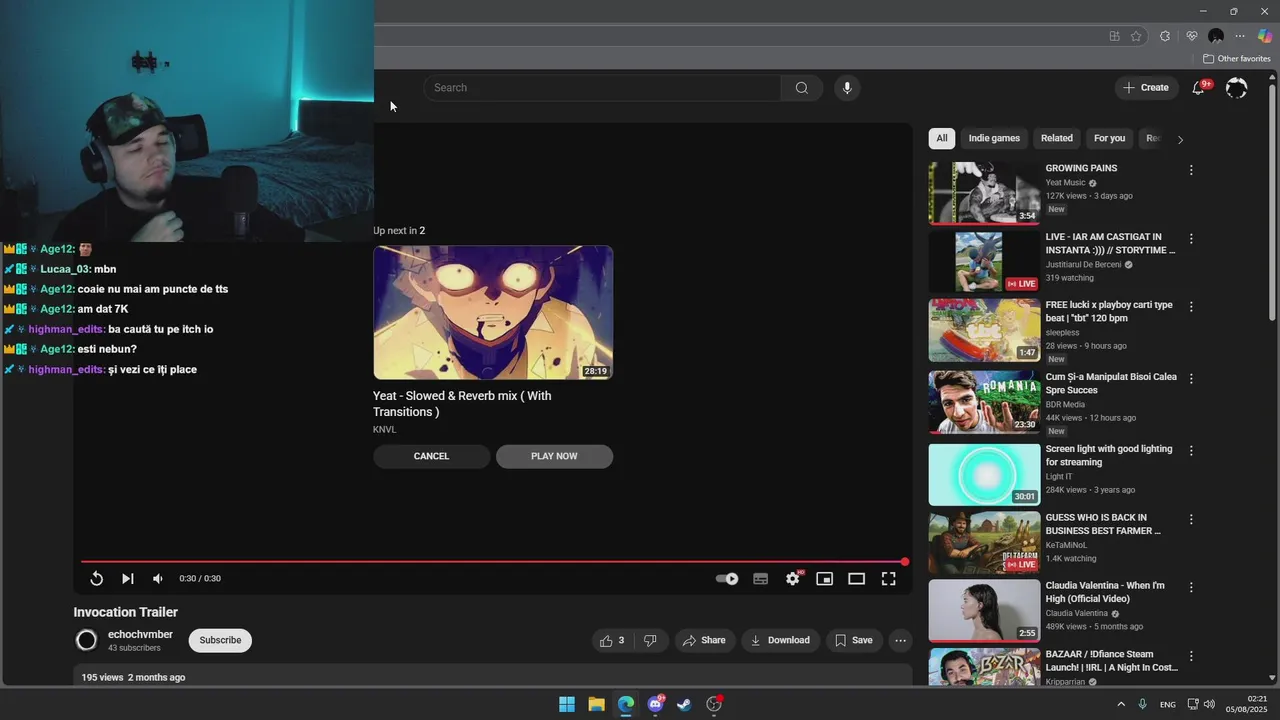This screenshot has width=1280, height=720.
Task: Toggle the autoplay switch
Action: coord(728,579)
